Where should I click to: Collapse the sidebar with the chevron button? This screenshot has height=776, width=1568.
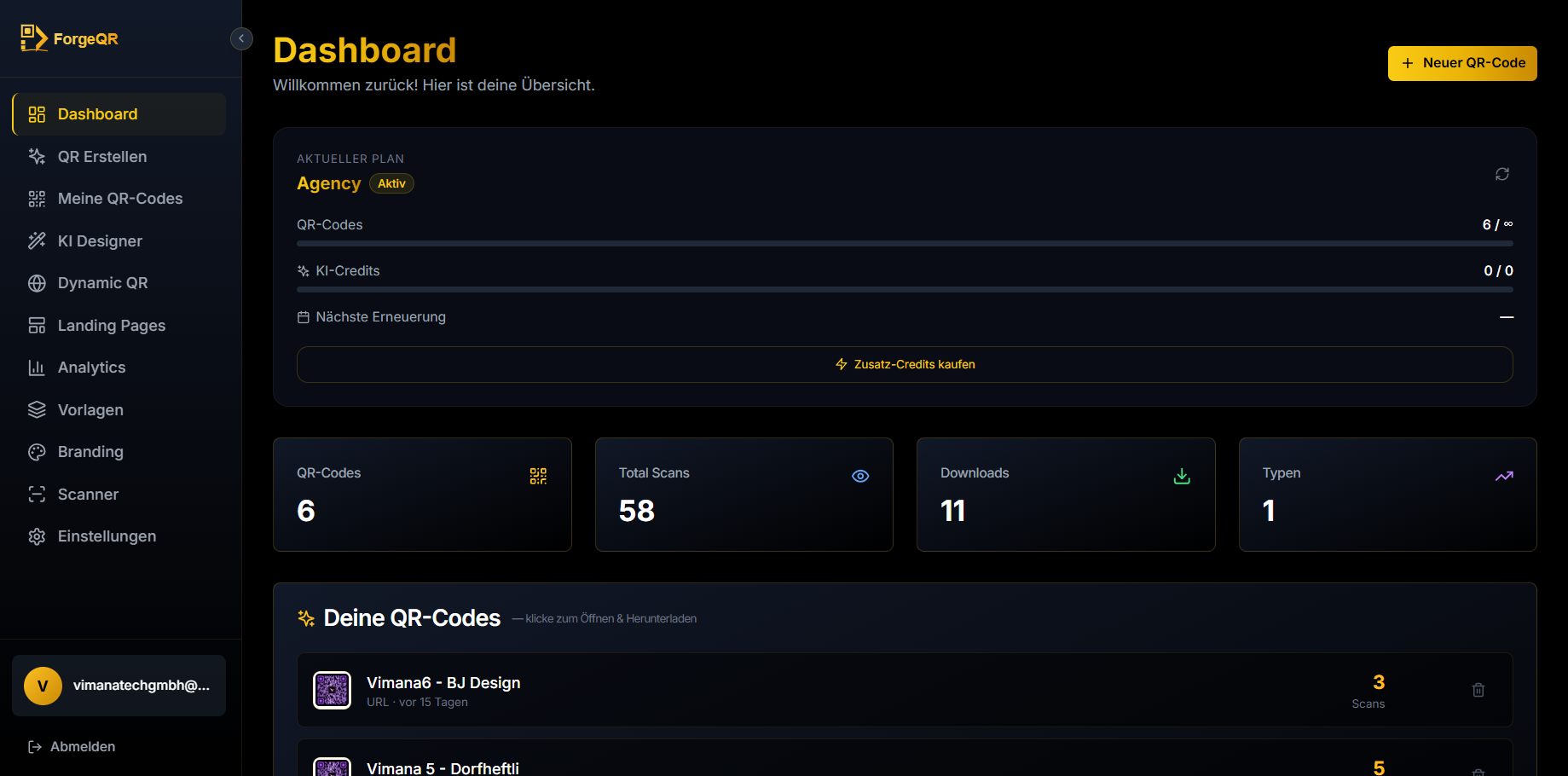click(x=241, y=38)
